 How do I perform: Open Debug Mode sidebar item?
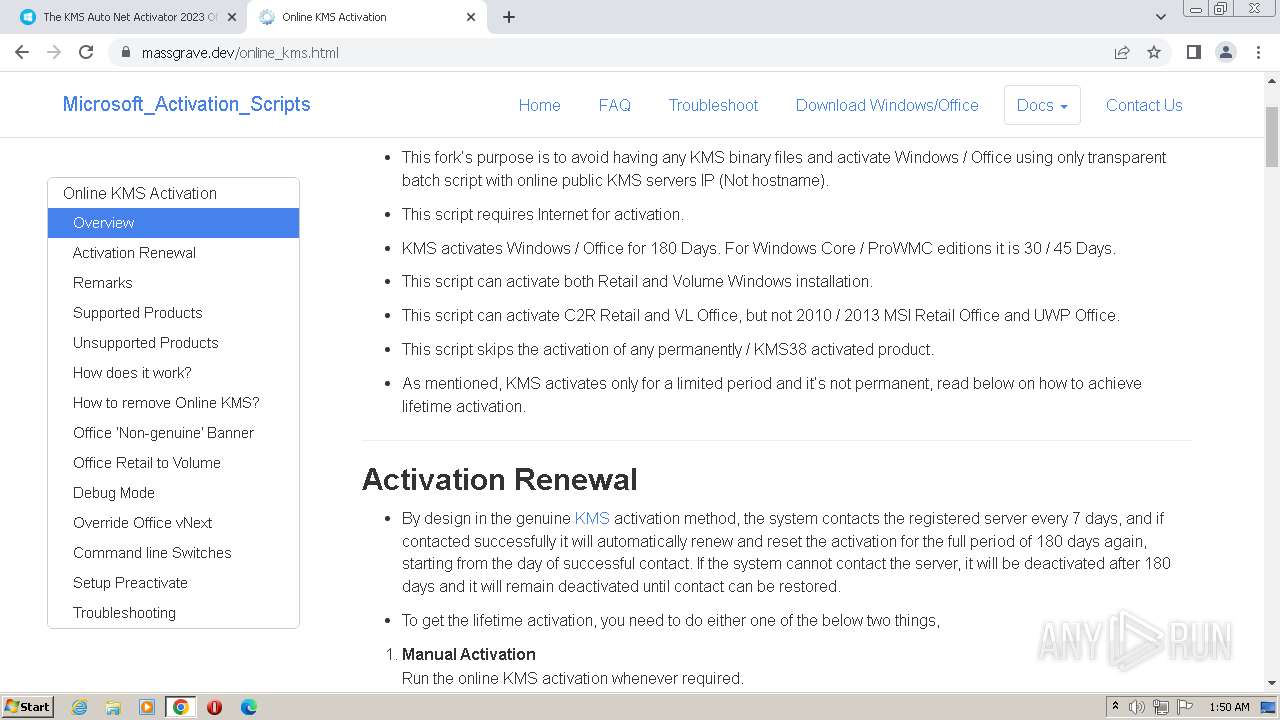pos(173,493)
